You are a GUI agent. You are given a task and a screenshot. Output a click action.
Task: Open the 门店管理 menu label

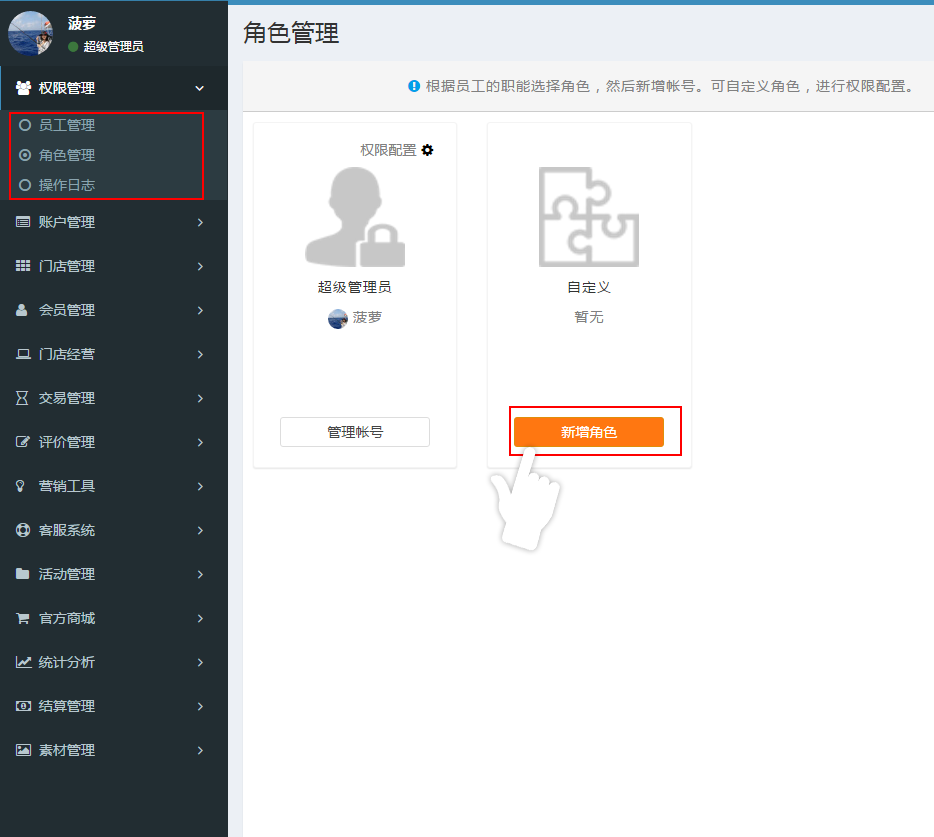click(x=67, y=266)
